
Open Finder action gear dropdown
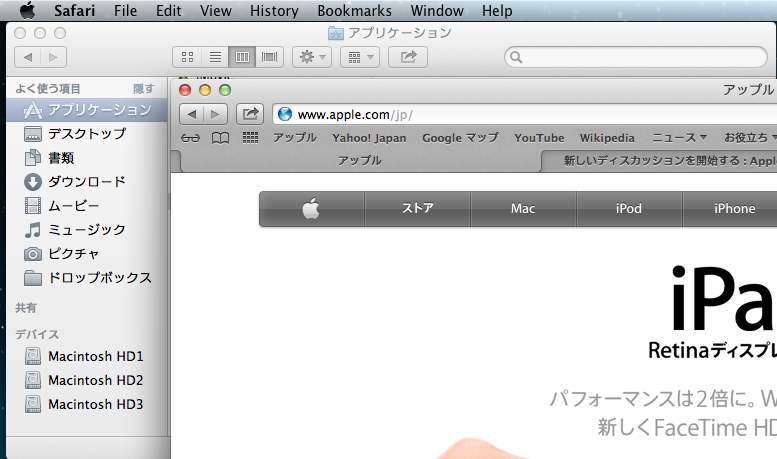pos(312,57)
